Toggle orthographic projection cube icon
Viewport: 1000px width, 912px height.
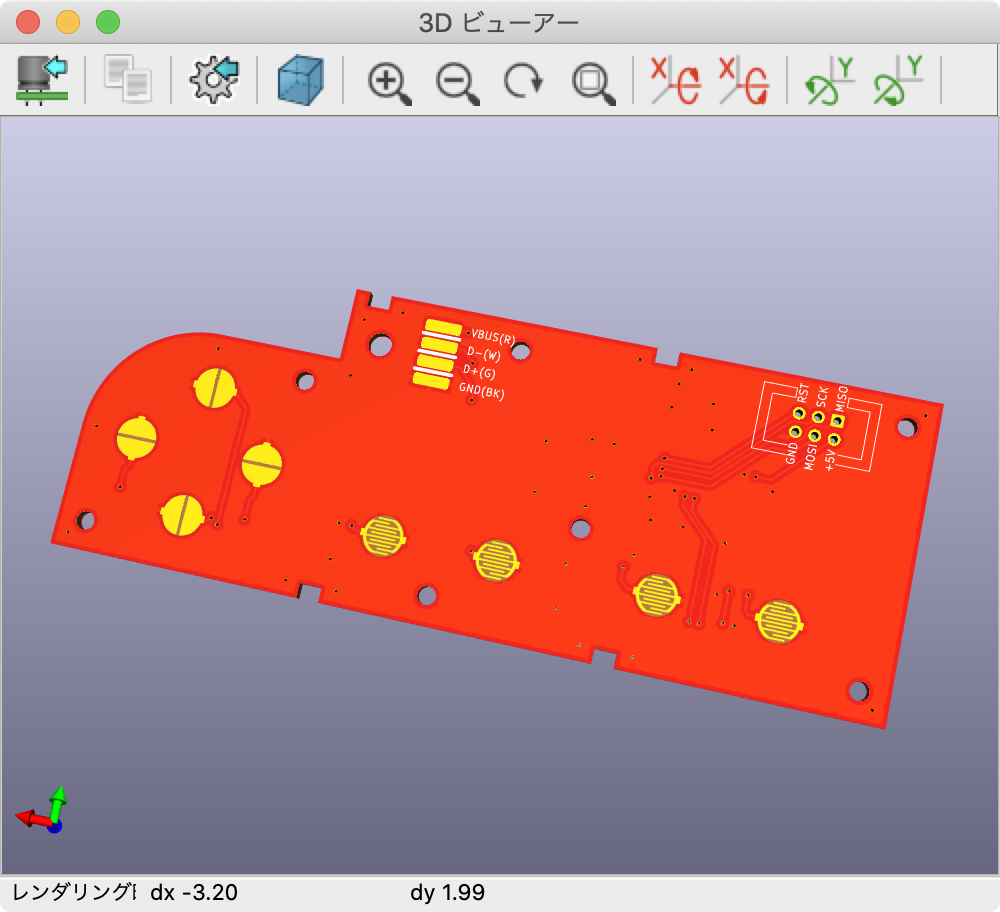(301, 80)
